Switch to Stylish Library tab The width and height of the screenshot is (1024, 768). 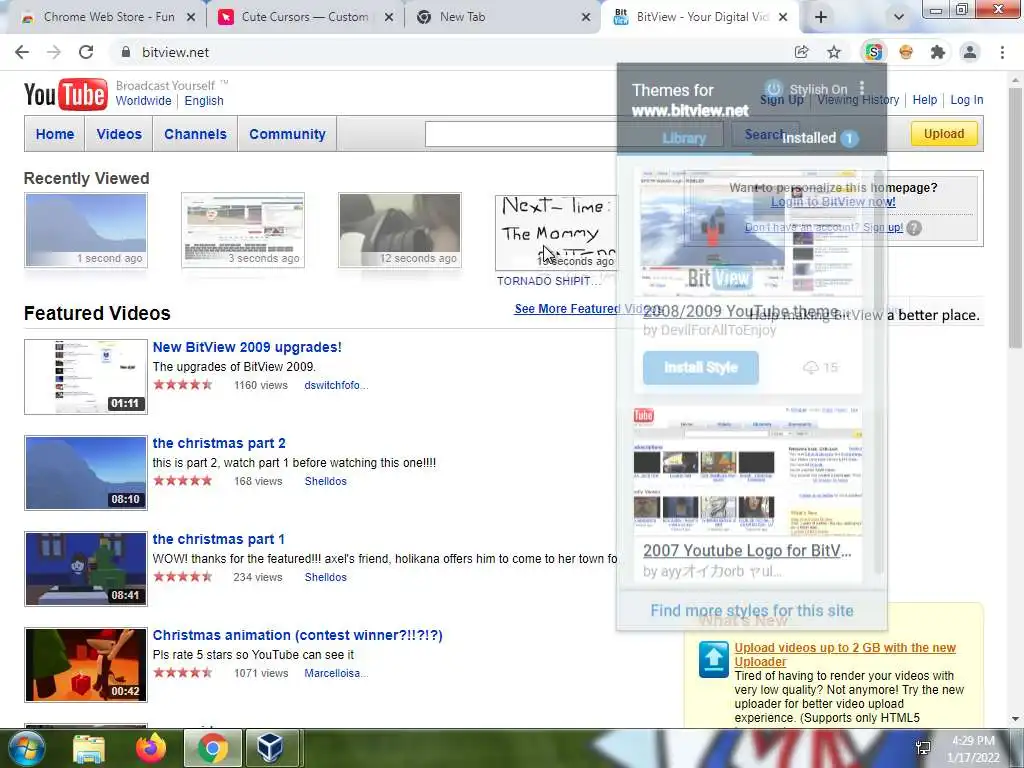click(684, 138)
